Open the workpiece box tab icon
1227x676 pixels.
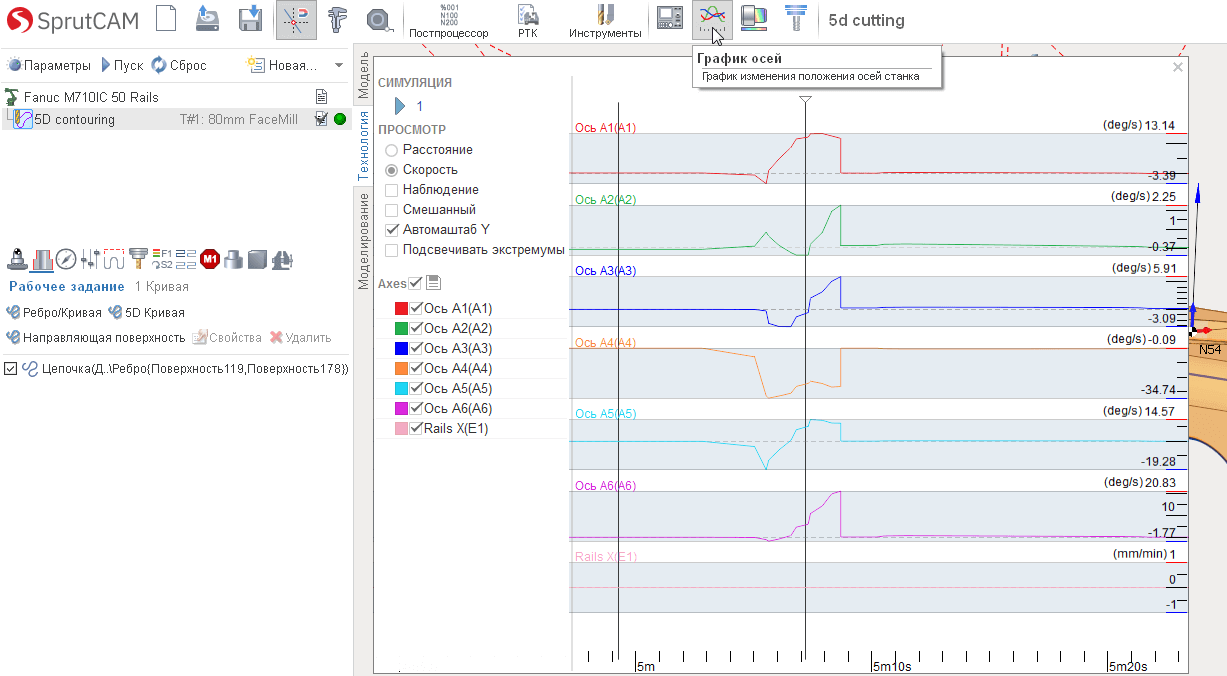point(257,259)
